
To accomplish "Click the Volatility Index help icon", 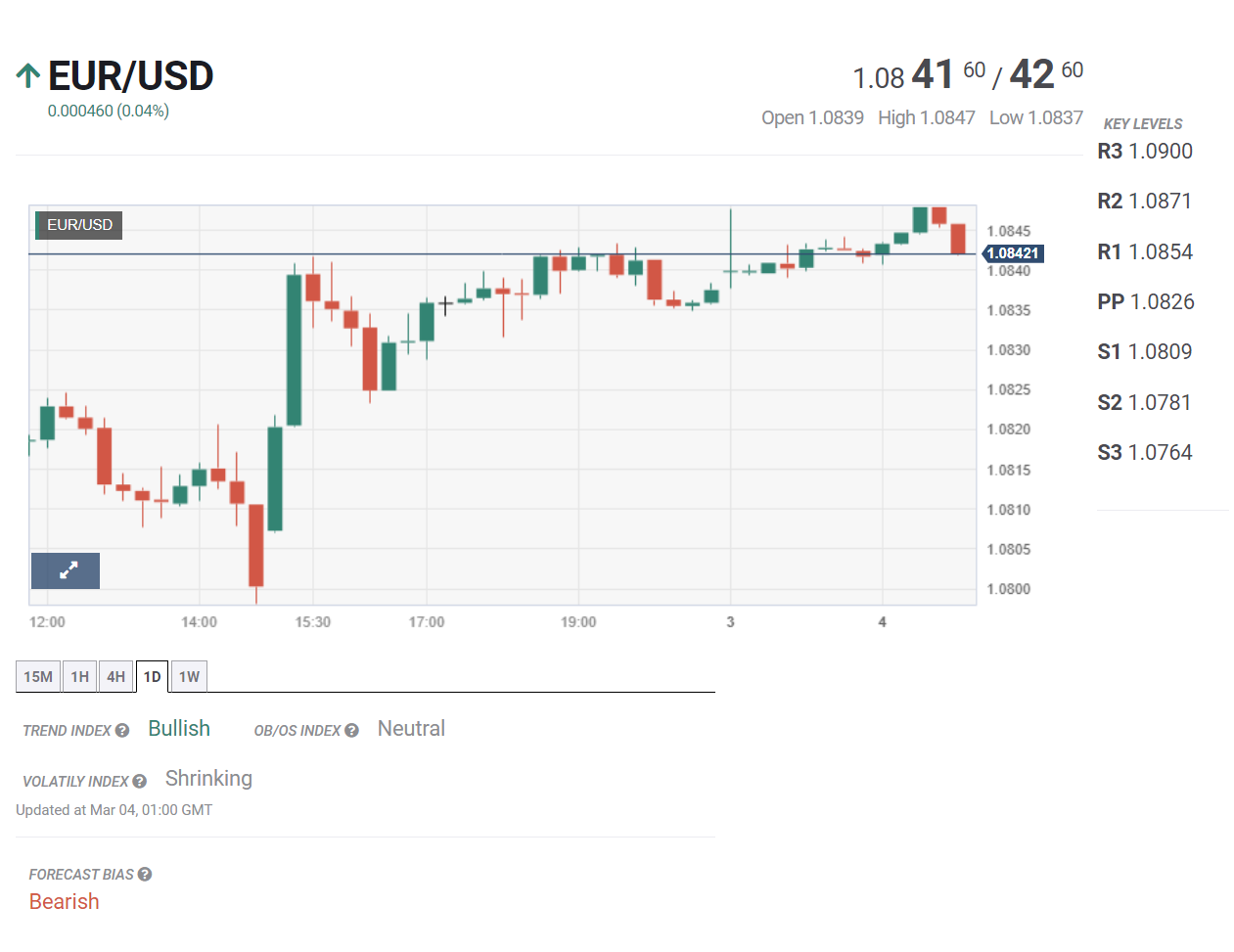I will click(140, 782).
